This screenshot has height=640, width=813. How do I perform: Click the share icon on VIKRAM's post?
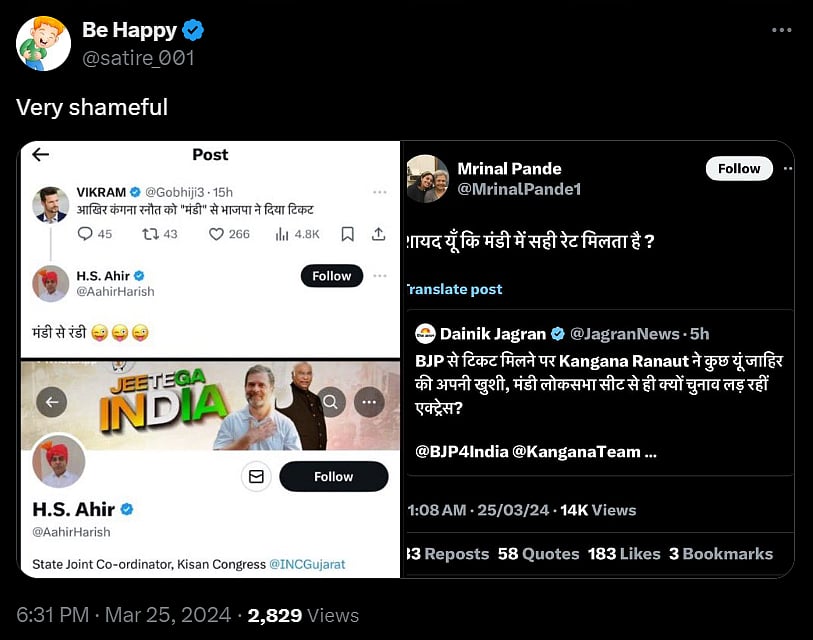(x=379, y=234)
